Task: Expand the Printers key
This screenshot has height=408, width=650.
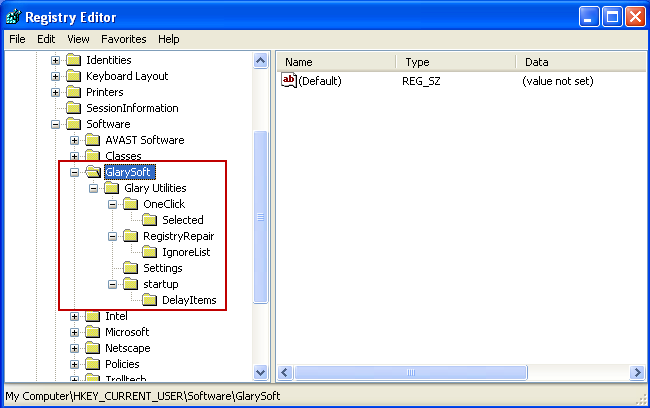Action: [55, 92]
